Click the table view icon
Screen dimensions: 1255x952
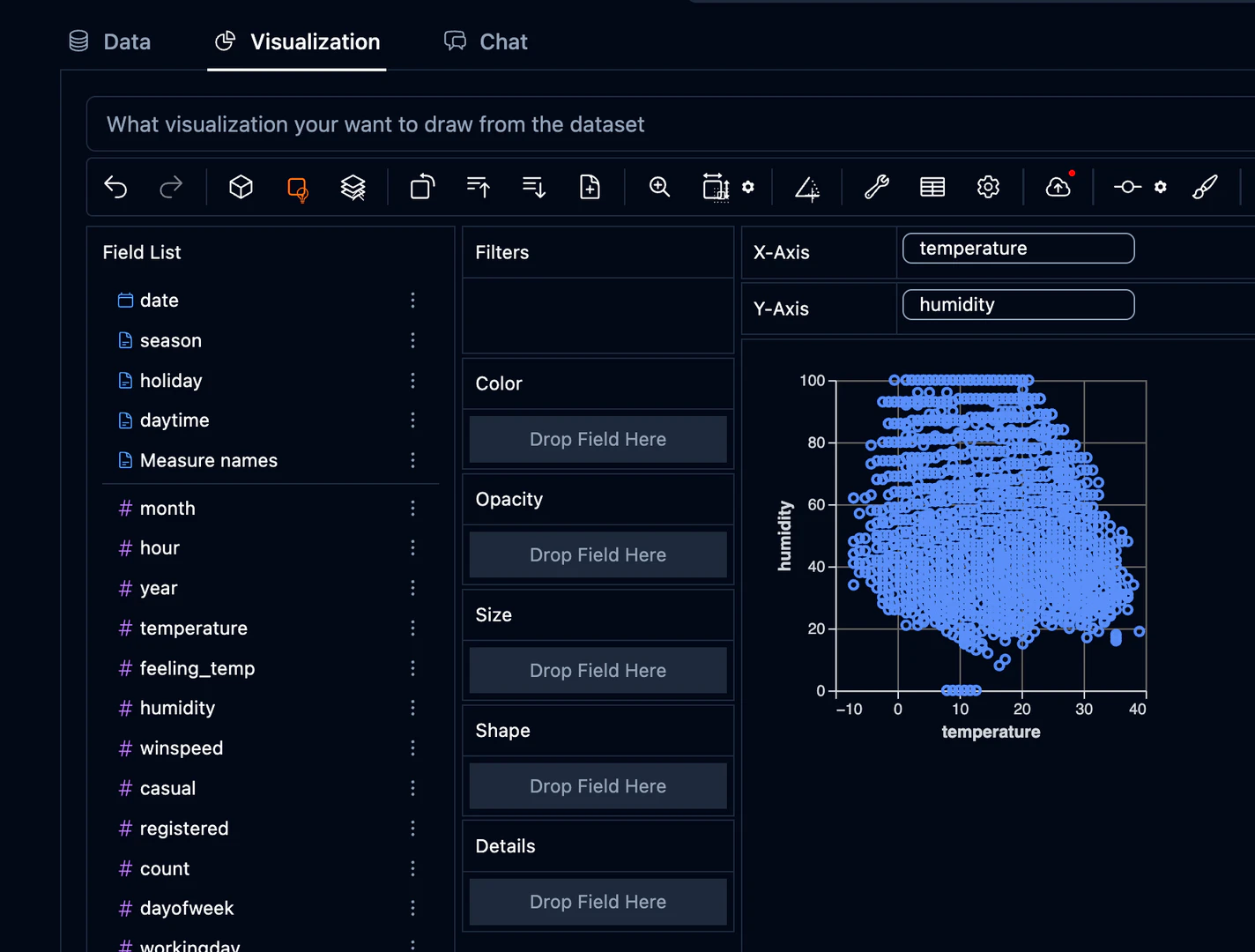point(932,187)
